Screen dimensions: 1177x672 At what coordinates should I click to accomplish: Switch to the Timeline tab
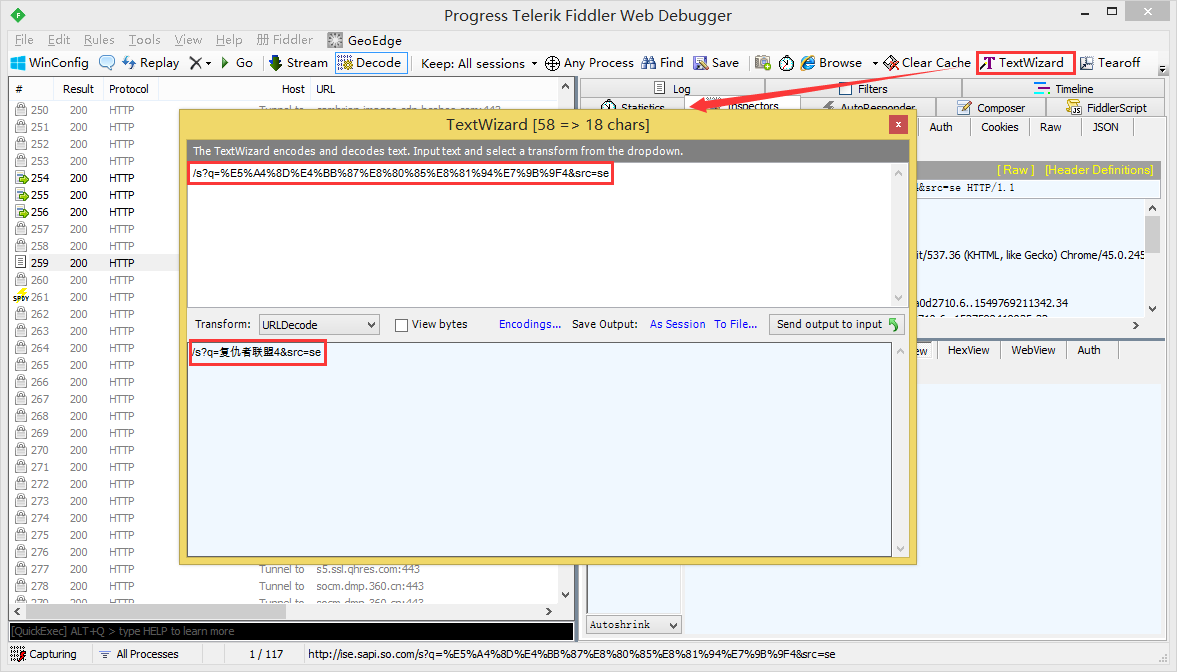click(x=1064, y=89)
